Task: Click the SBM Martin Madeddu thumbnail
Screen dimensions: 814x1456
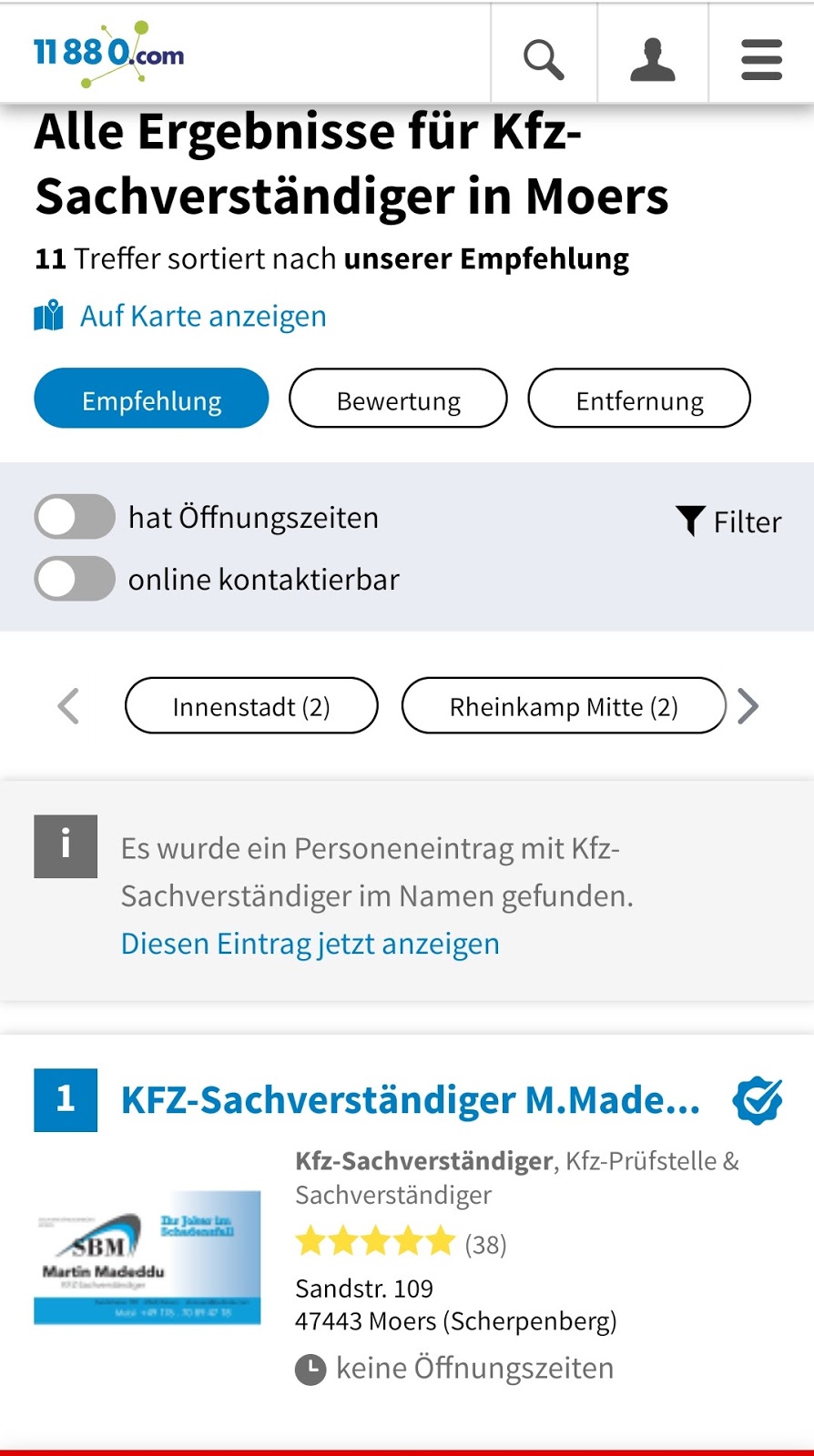Action: coord(148,1258)
